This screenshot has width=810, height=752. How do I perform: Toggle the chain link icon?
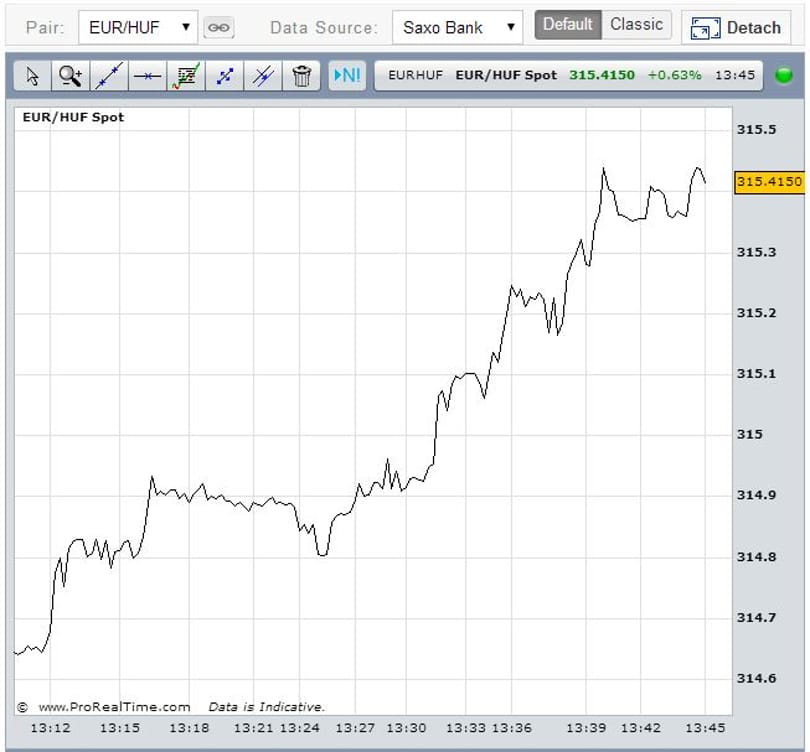pyautogui.click(x=219, y=27)
